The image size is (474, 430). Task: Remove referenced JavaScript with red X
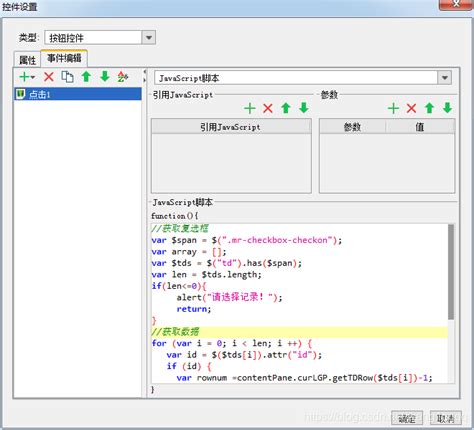coord(268,108)
